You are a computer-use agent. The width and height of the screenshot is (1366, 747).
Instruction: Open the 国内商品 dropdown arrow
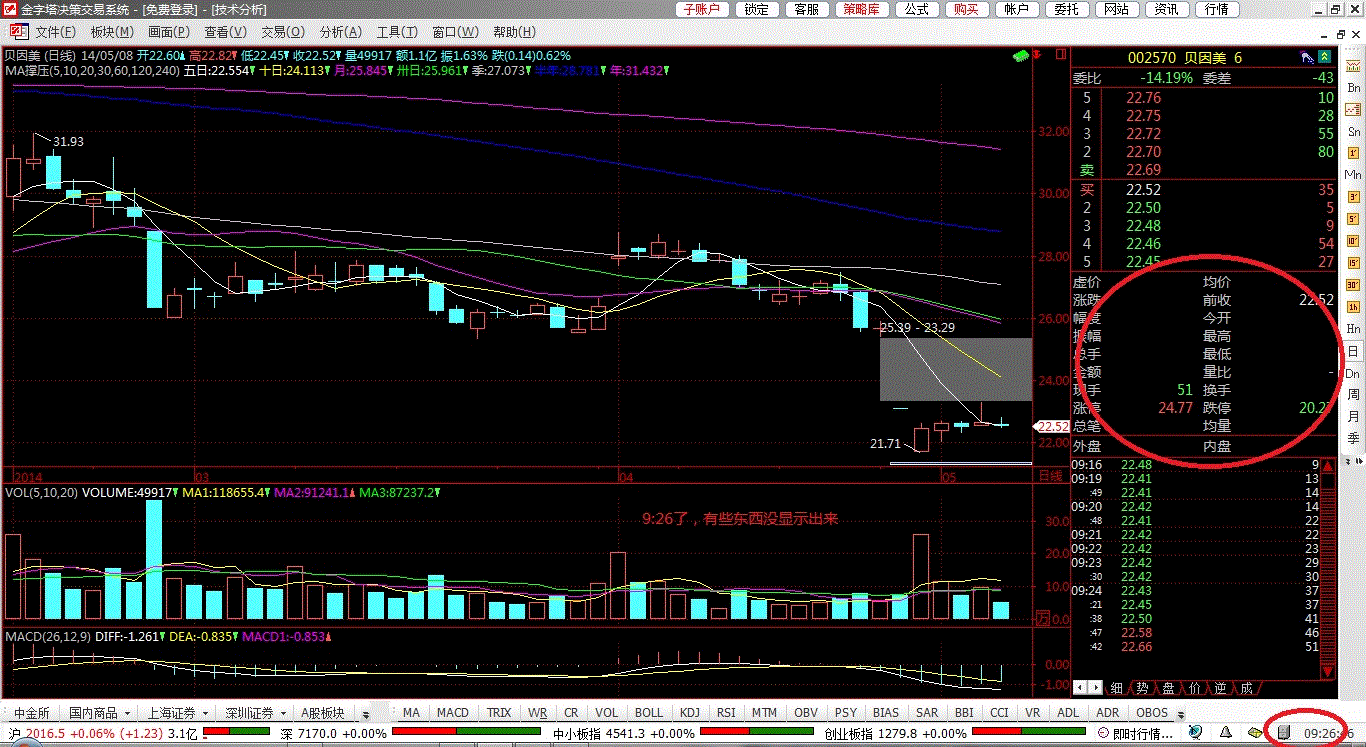(126, 713)
